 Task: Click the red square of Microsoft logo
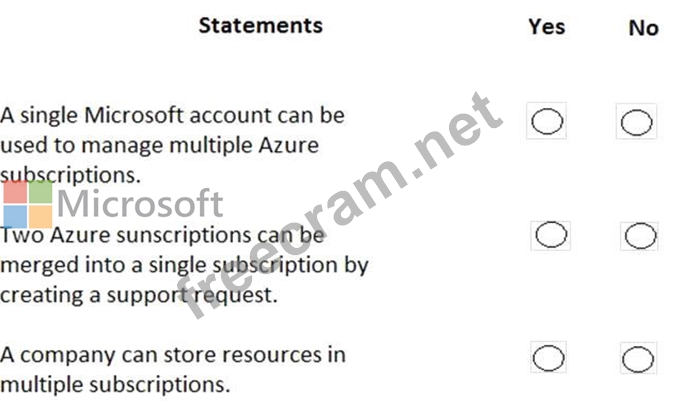[15, 192]
